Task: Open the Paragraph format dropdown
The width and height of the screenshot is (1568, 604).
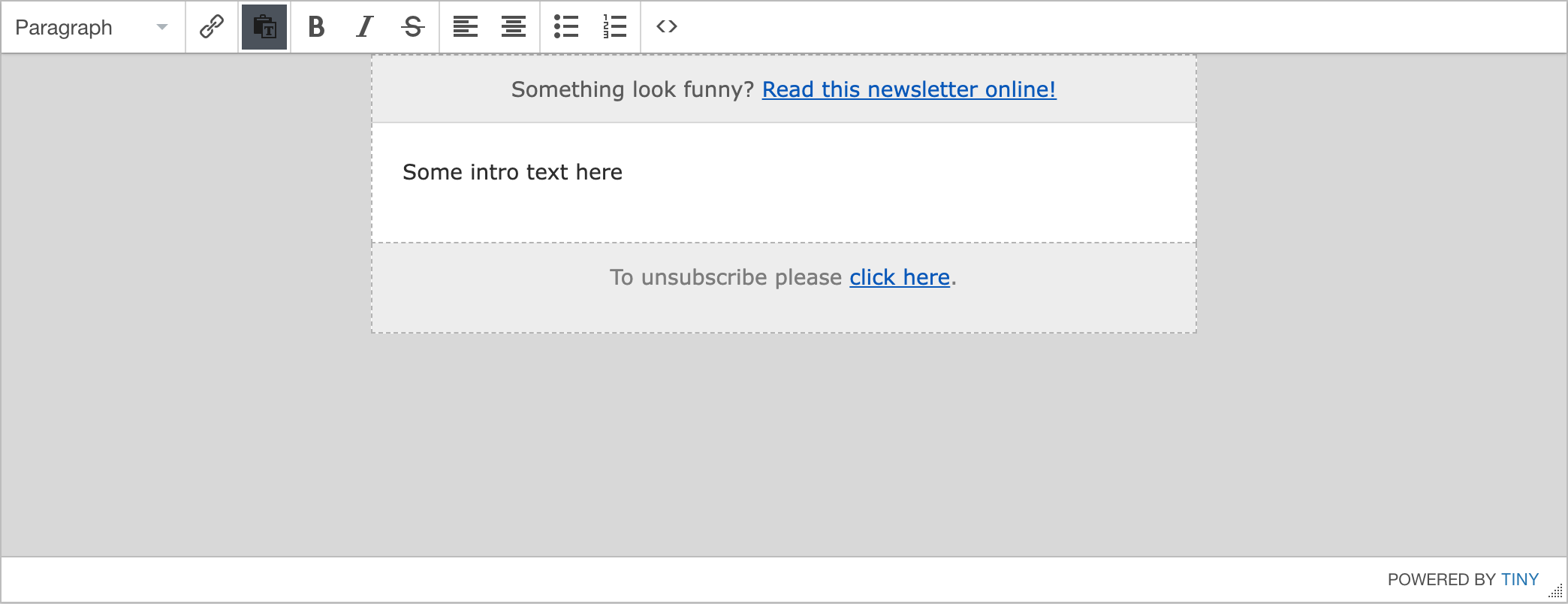Action: [x=92, y=28]
